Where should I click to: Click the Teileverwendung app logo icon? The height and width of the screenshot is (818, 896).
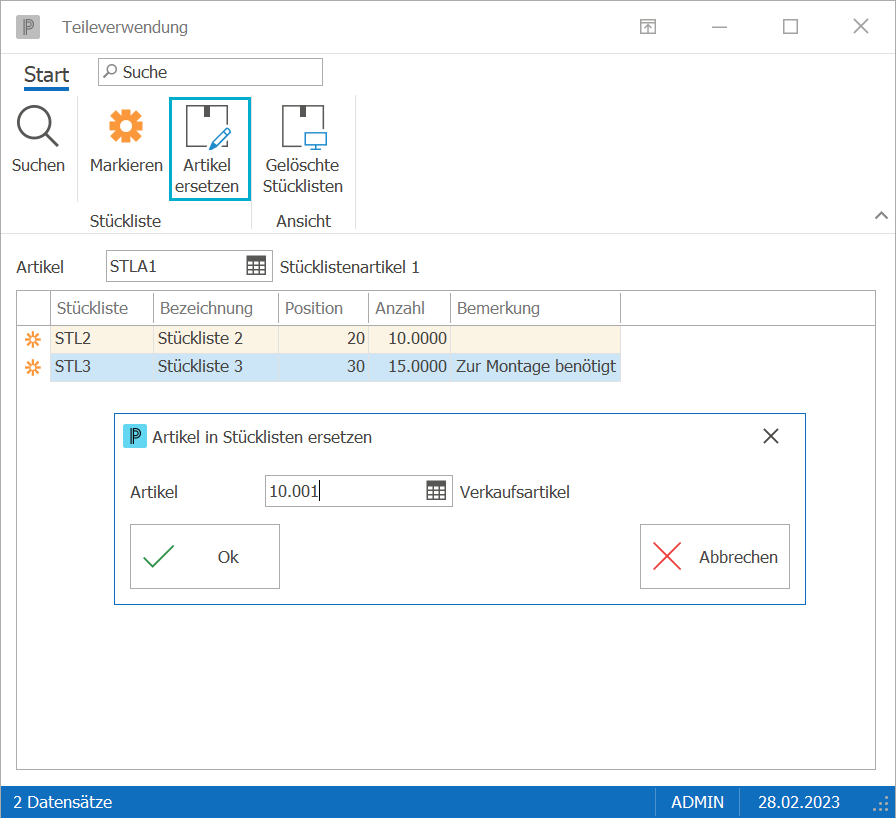(x=28, y=27)
